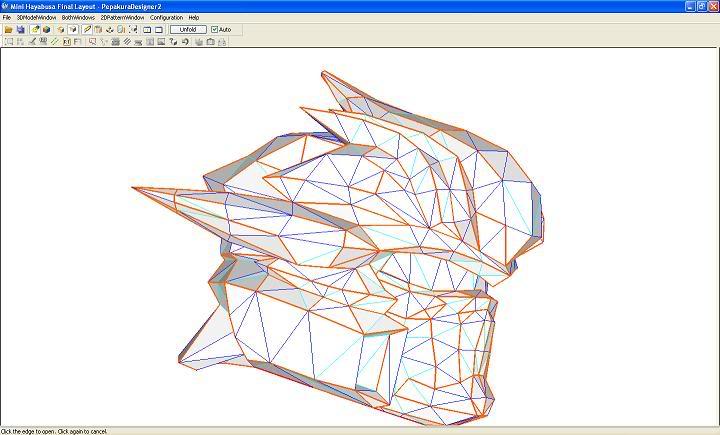Click the blue page beside the notepad icon
Screen dimensions: 720x435
pos(121,29)
